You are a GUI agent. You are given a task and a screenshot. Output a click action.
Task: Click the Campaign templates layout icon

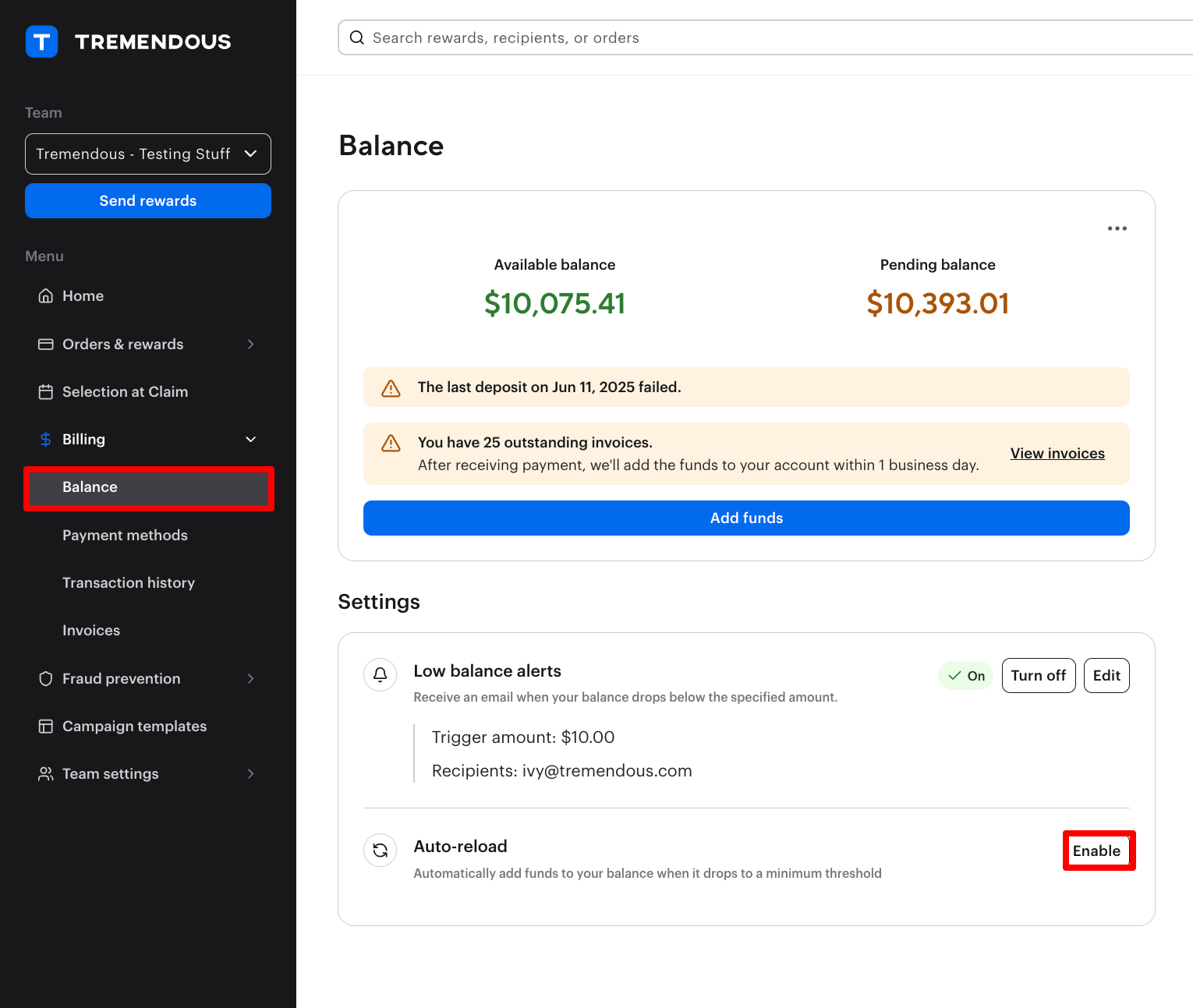click(46, 727)
